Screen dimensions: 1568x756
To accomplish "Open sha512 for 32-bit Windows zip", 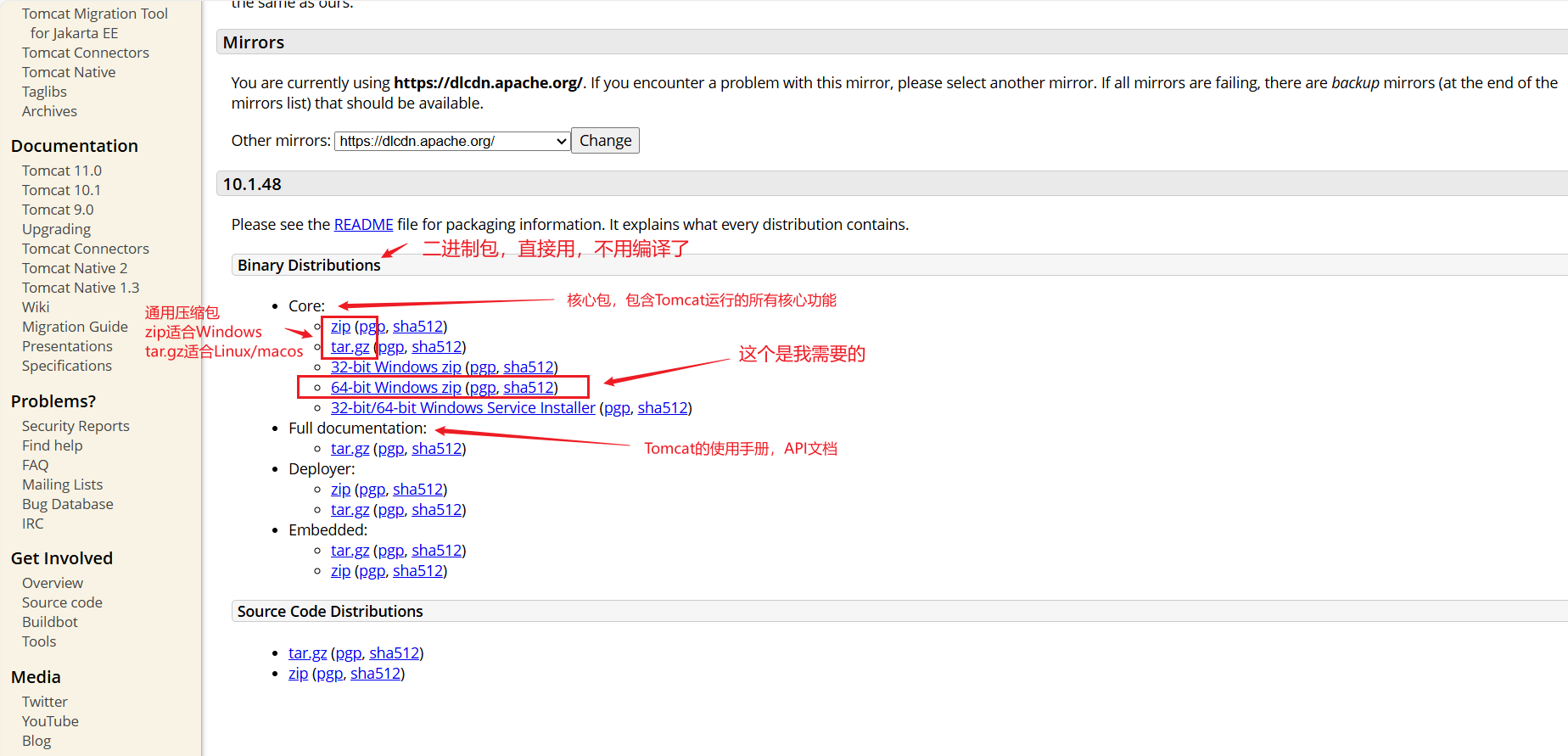I will pos(529,367).
